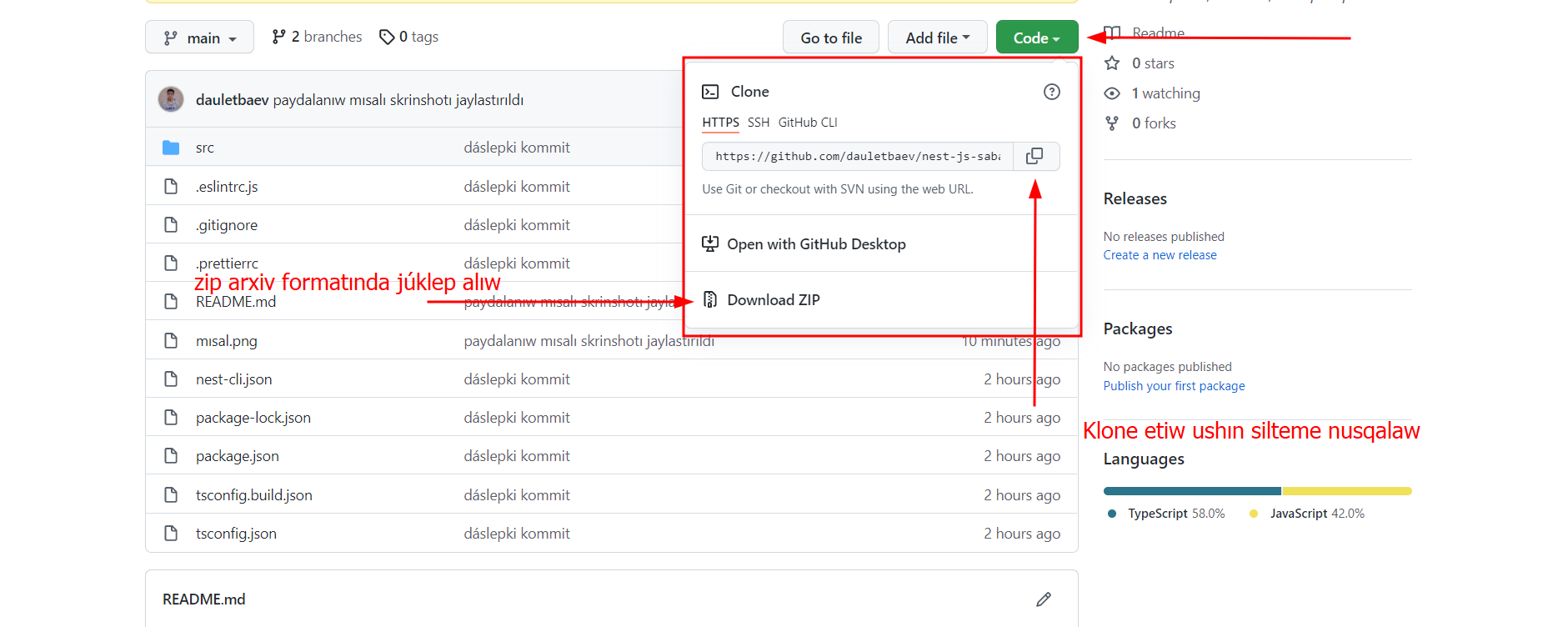Screen dimensions: 1568x627
Task: Click file icon beside package-lock.json
Action: (171, 418)
